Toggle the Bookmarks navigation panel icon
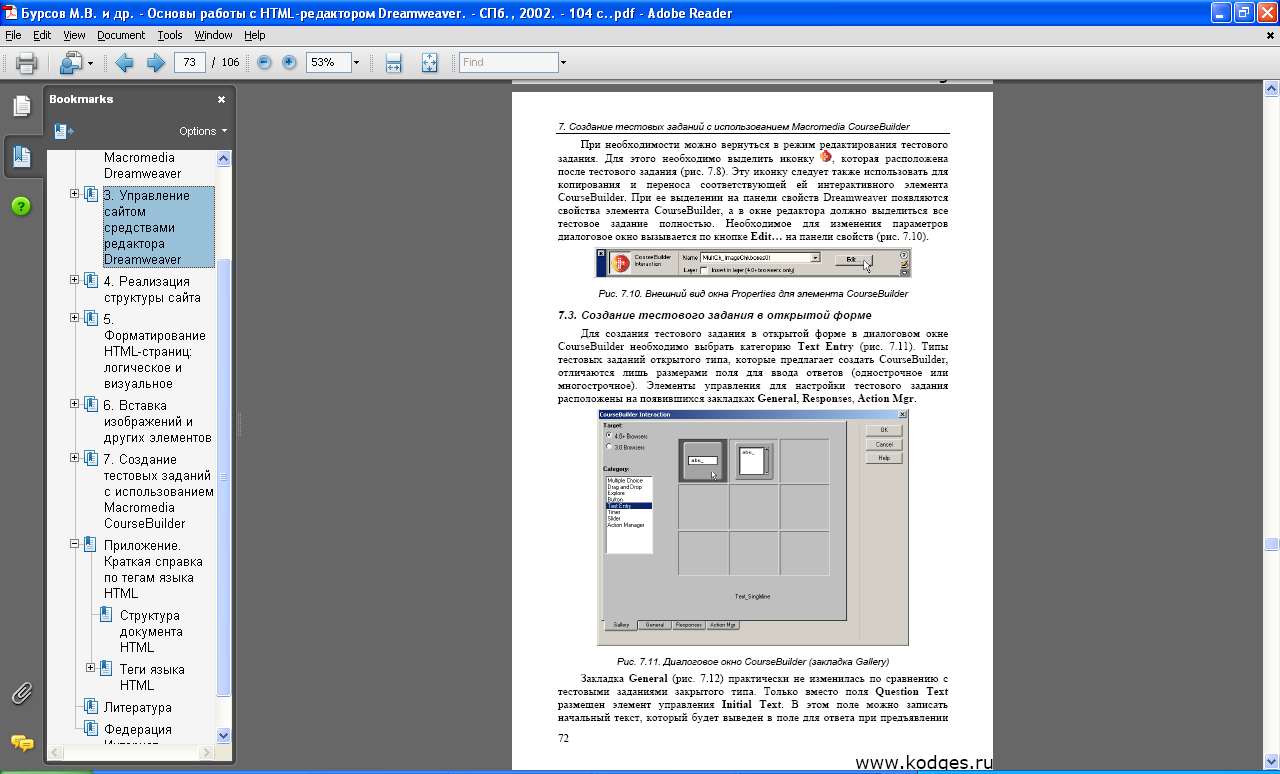Image resolution: width=1280 pixels, height=774 pixels. point(21,156)
